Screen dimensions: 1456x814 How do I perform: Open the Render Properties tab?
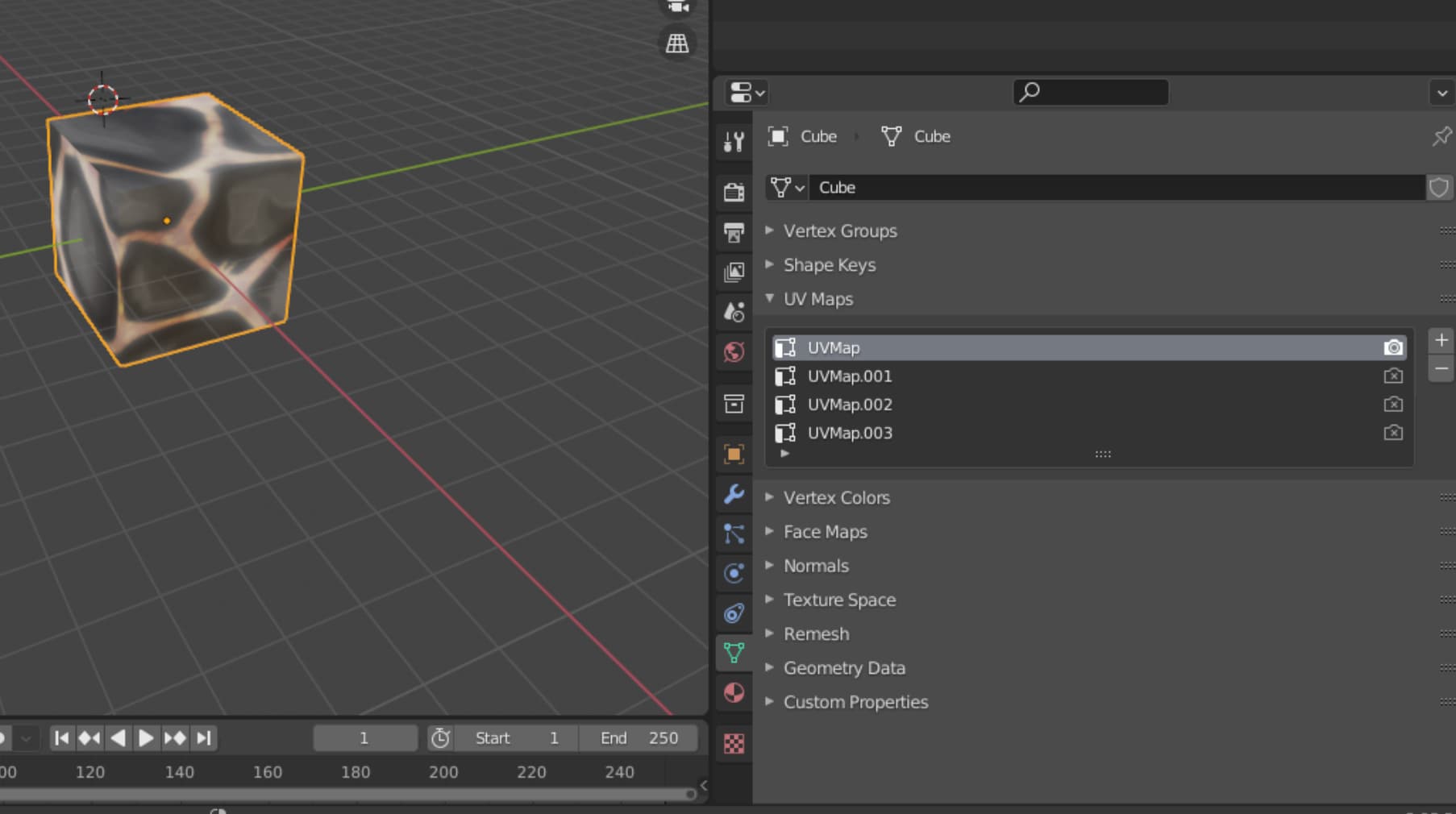click(x=734, y=191)
